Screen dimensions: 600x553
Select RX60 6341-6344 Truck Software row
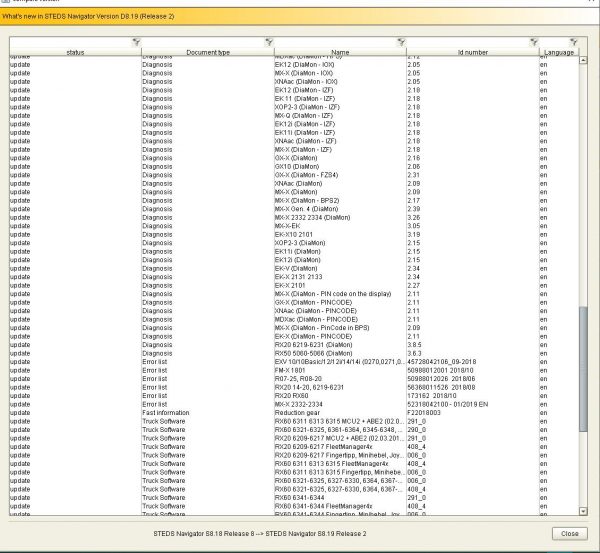tap(294, 498)
